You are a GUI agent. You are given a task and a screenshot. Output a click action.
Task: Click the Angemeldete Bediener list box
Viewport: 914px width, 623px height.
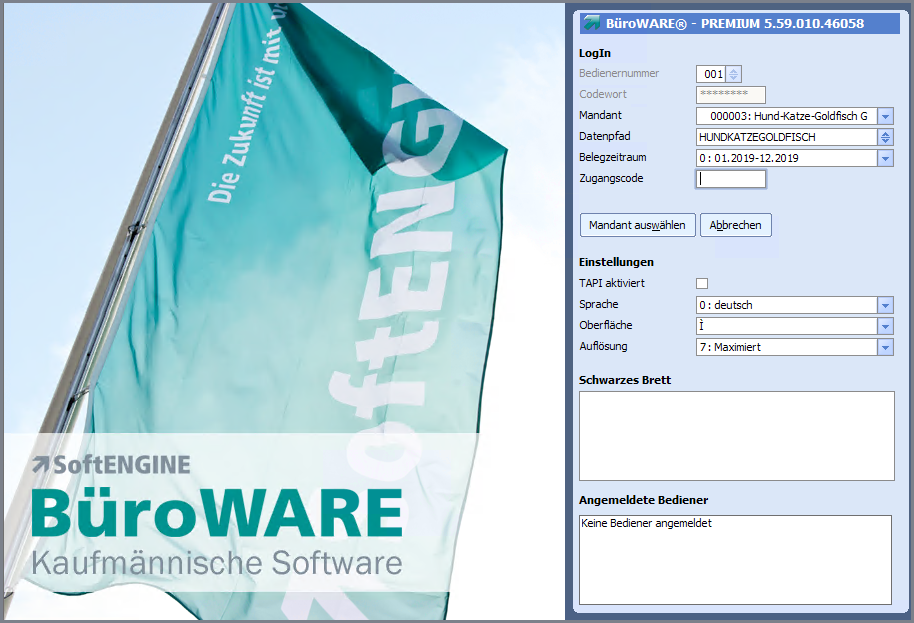tap(736, 560)
